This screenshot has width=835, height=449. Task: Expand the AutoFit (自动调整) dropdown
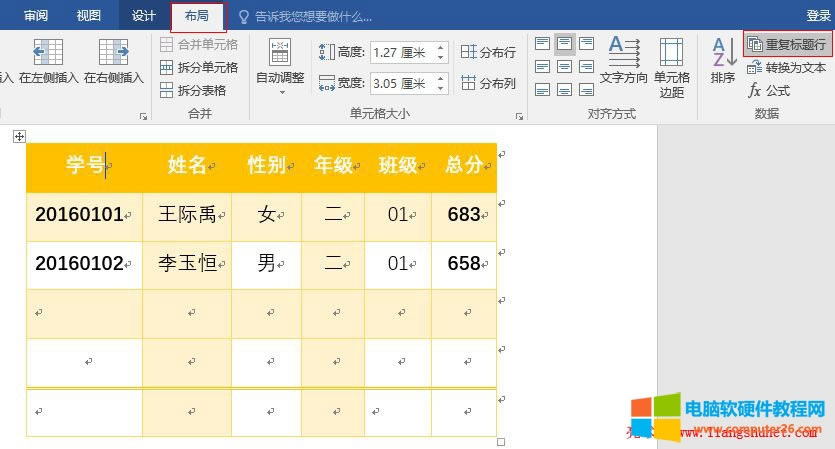[280, 92]
